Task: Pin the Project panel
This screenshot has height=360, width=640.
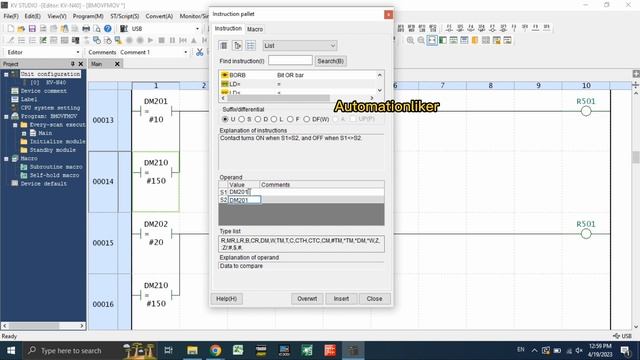Action: [73, 64]
